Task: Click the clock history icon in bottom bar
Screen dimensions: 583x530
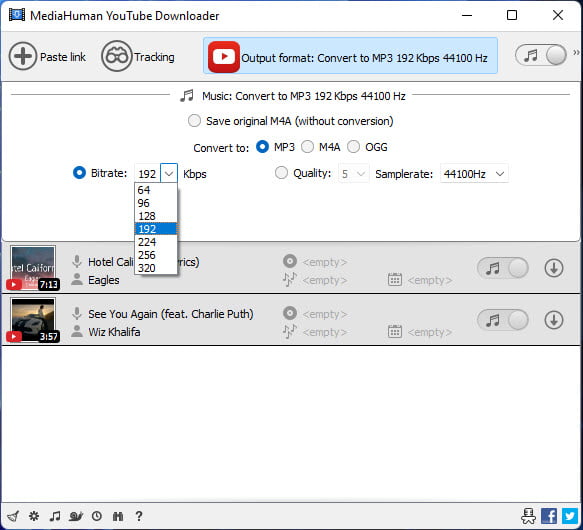Action: (97, 516)
